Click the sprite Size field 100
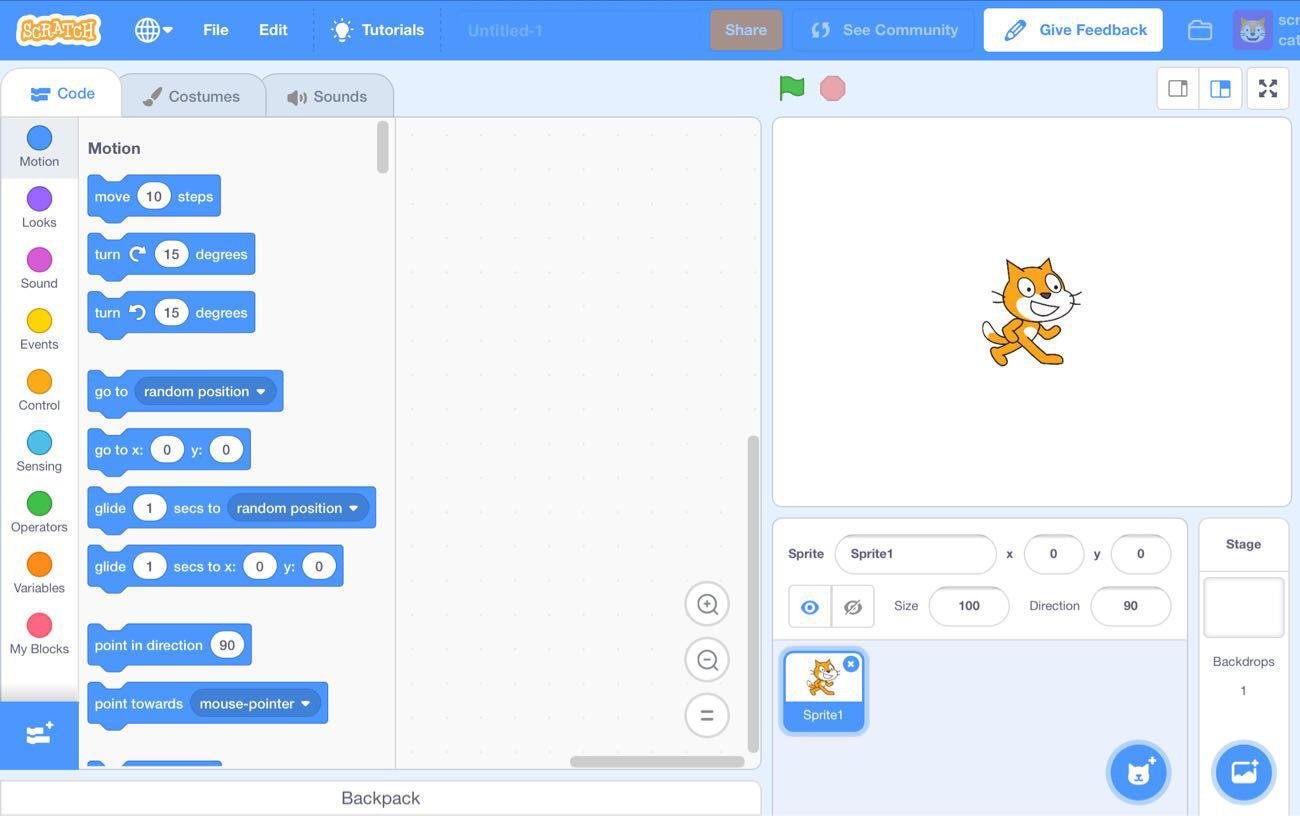 coord(968,606)
